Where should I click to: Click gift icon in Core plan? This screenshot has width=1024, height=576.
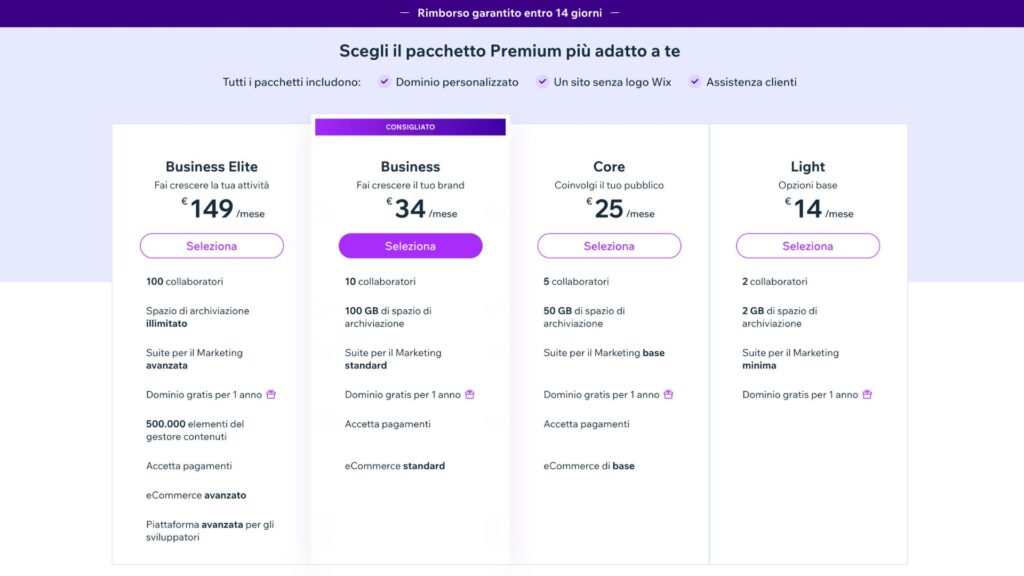669,394
